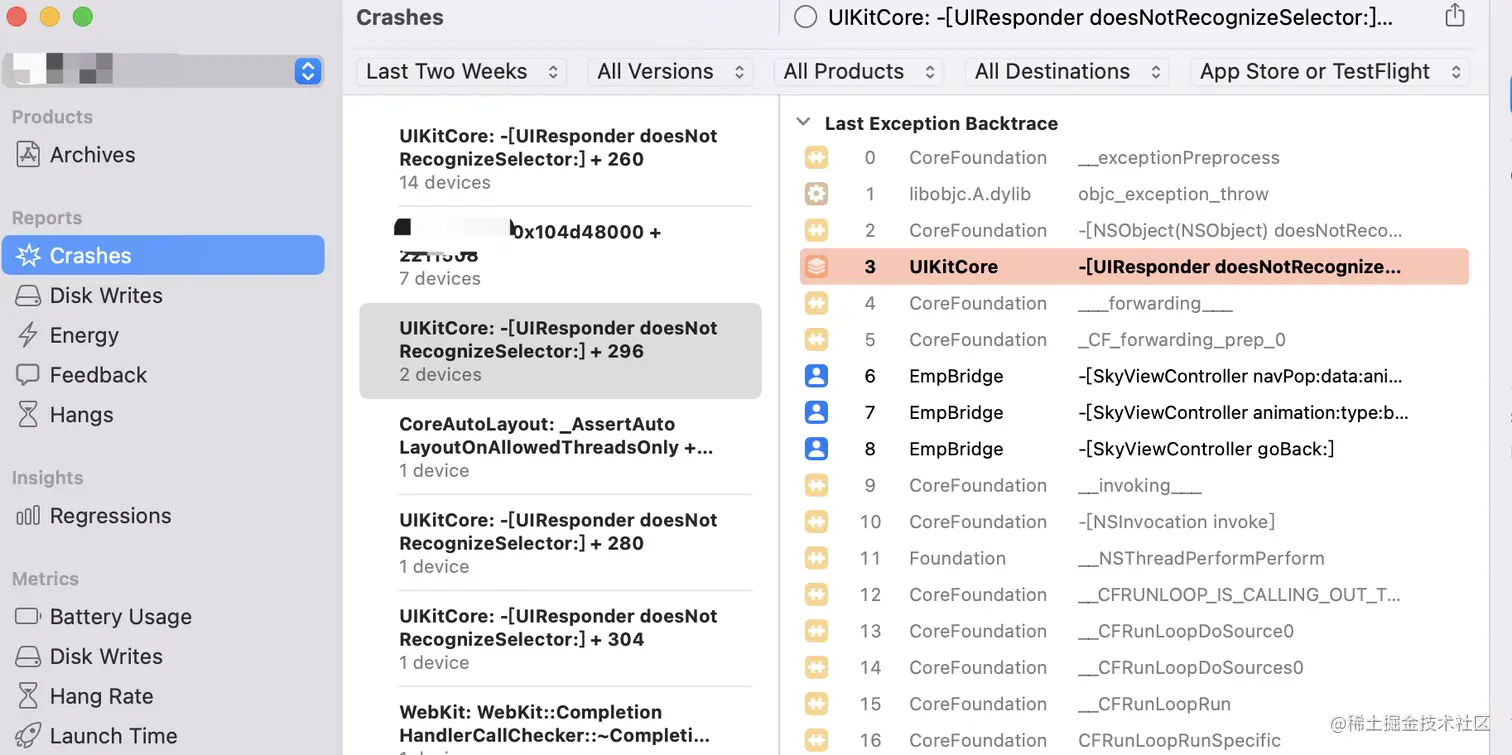Select Disk Writes under Reports
1512x755 pixels.
[106, 296]
